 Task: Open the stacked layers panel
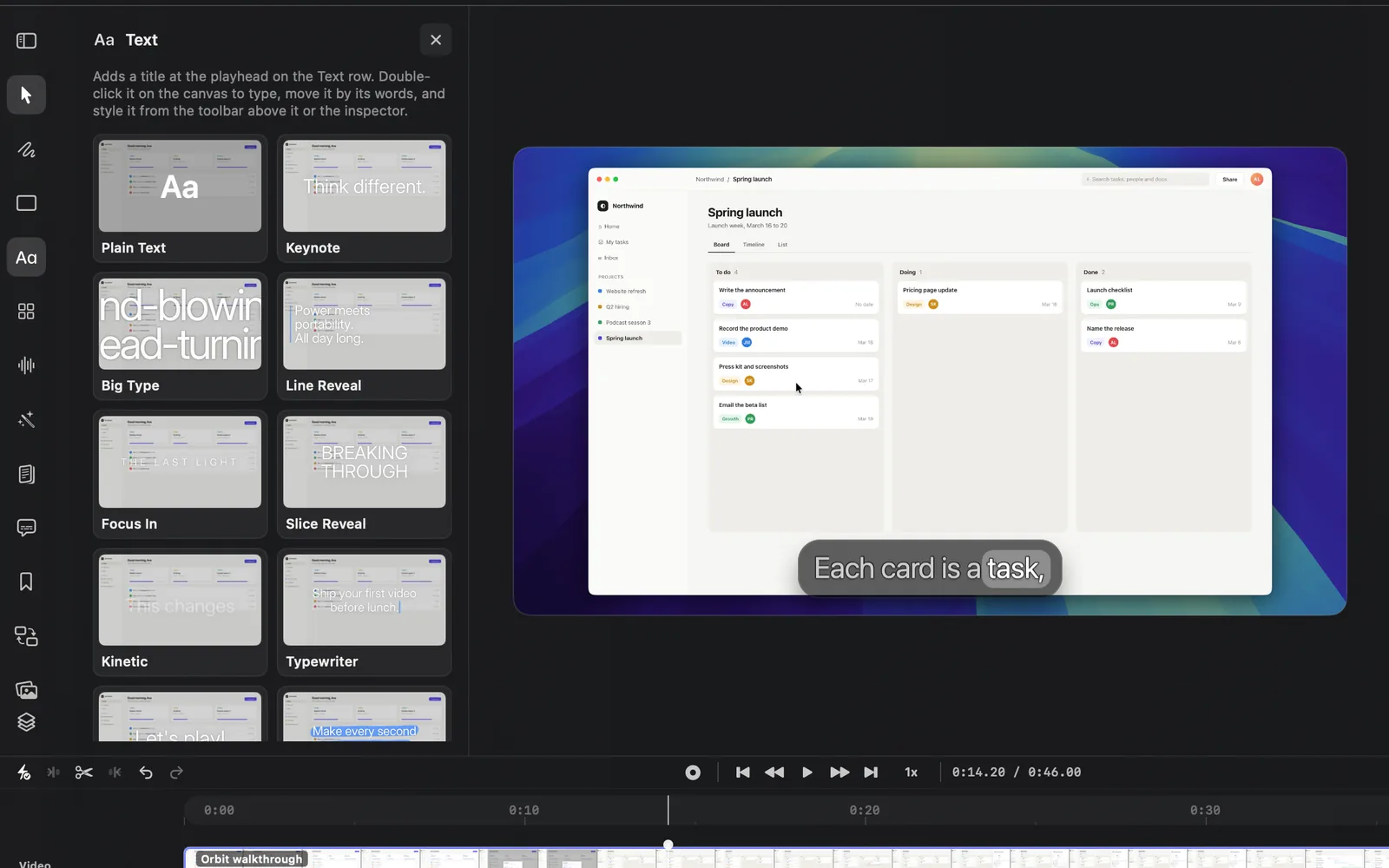(x=26, y=722)
